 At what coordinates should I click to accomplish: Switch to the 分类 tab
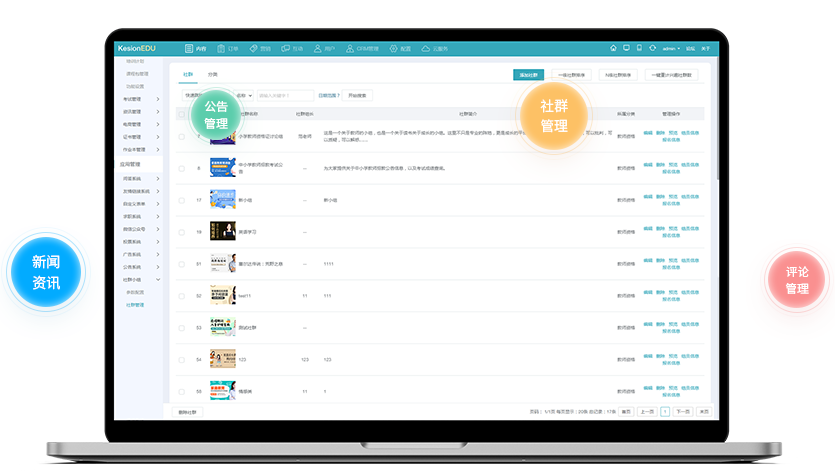[x=212, y=74]
